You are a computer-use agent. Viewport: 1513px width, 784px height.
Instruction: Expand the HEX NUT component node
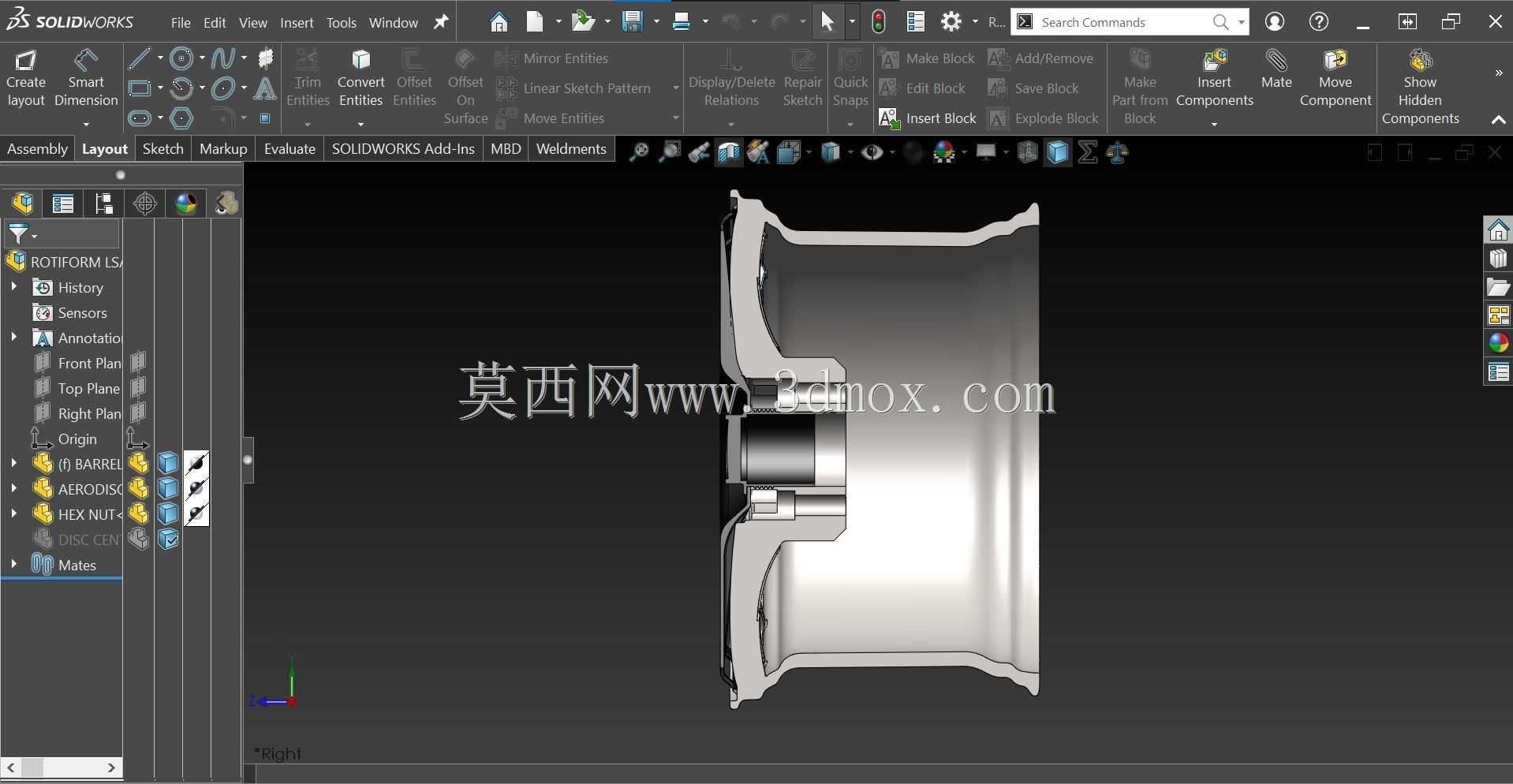coord(13,514)
